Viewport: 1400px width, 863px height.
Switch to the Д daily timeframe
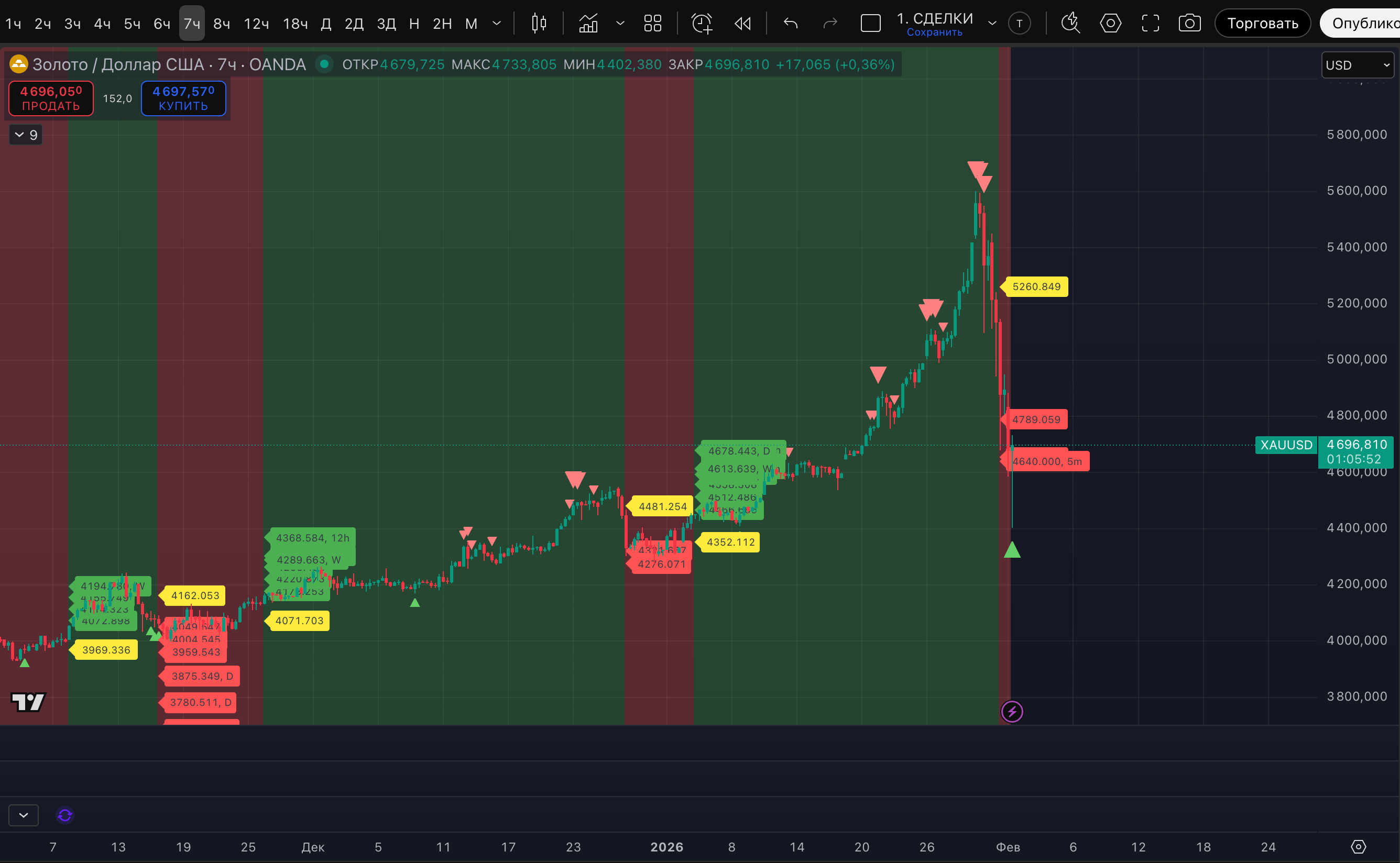tap(326, 24)
